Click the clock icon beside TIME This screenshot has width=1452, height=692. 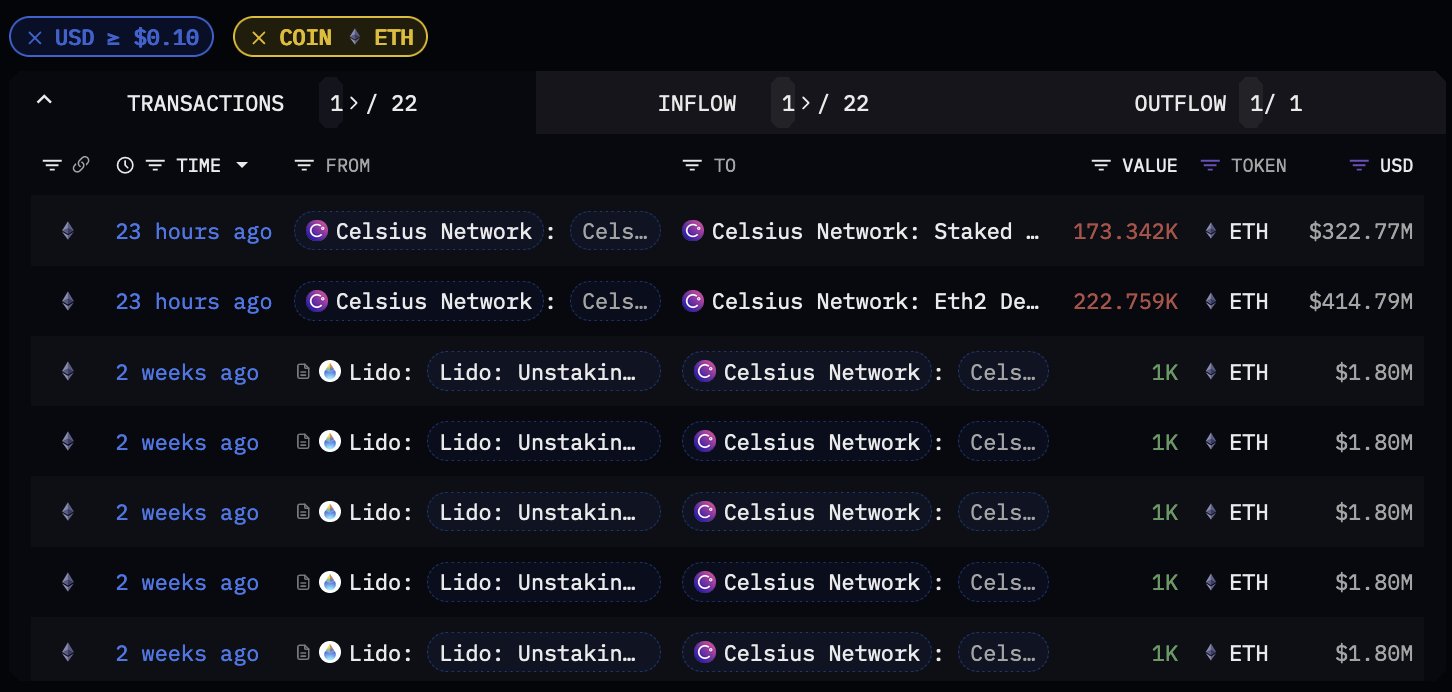click(125, 165)
